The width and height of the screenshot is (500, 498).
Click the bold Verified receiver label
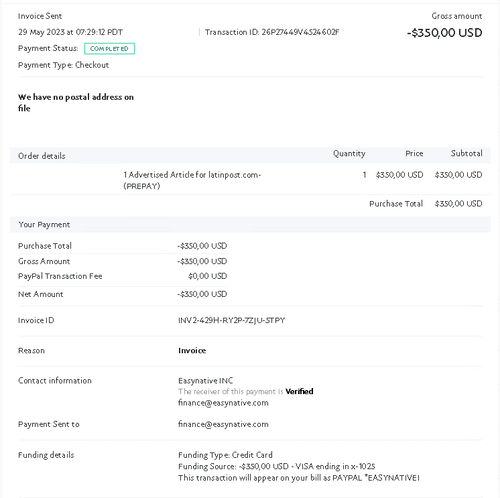coord(299,391)
